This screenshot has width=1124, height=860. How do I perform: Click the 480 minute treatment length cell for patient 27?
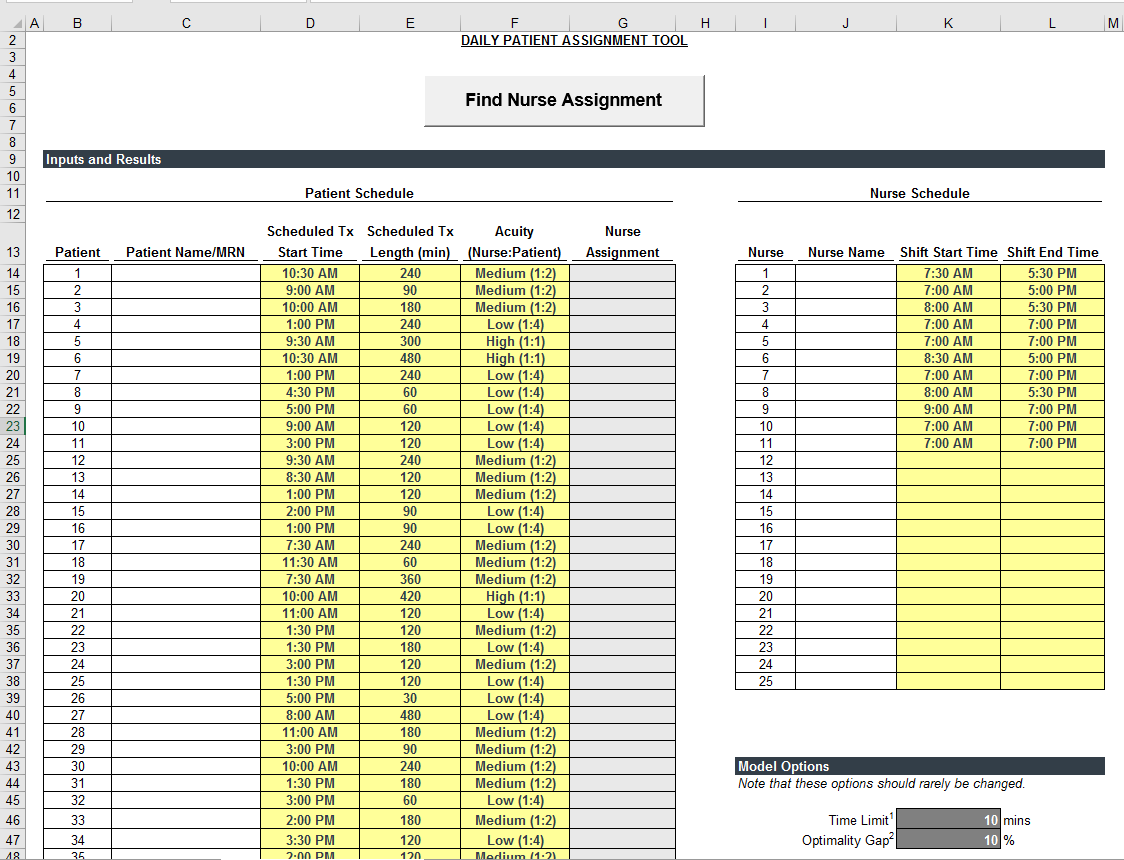tap(409, 715)
